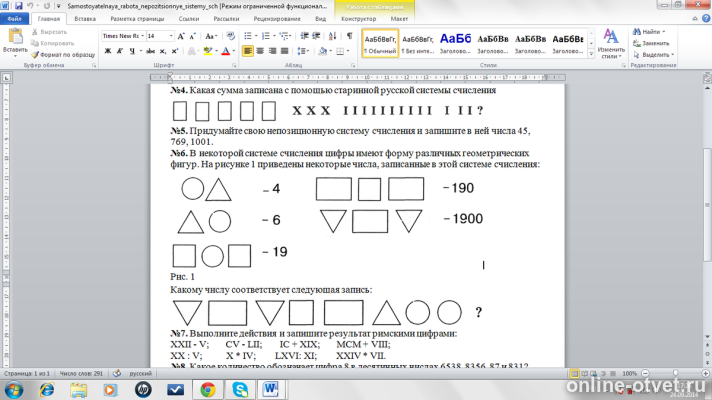Screen dimensions: 712x400
Task: Click the Формат по образцу painter
Action: tap(63, 54)
